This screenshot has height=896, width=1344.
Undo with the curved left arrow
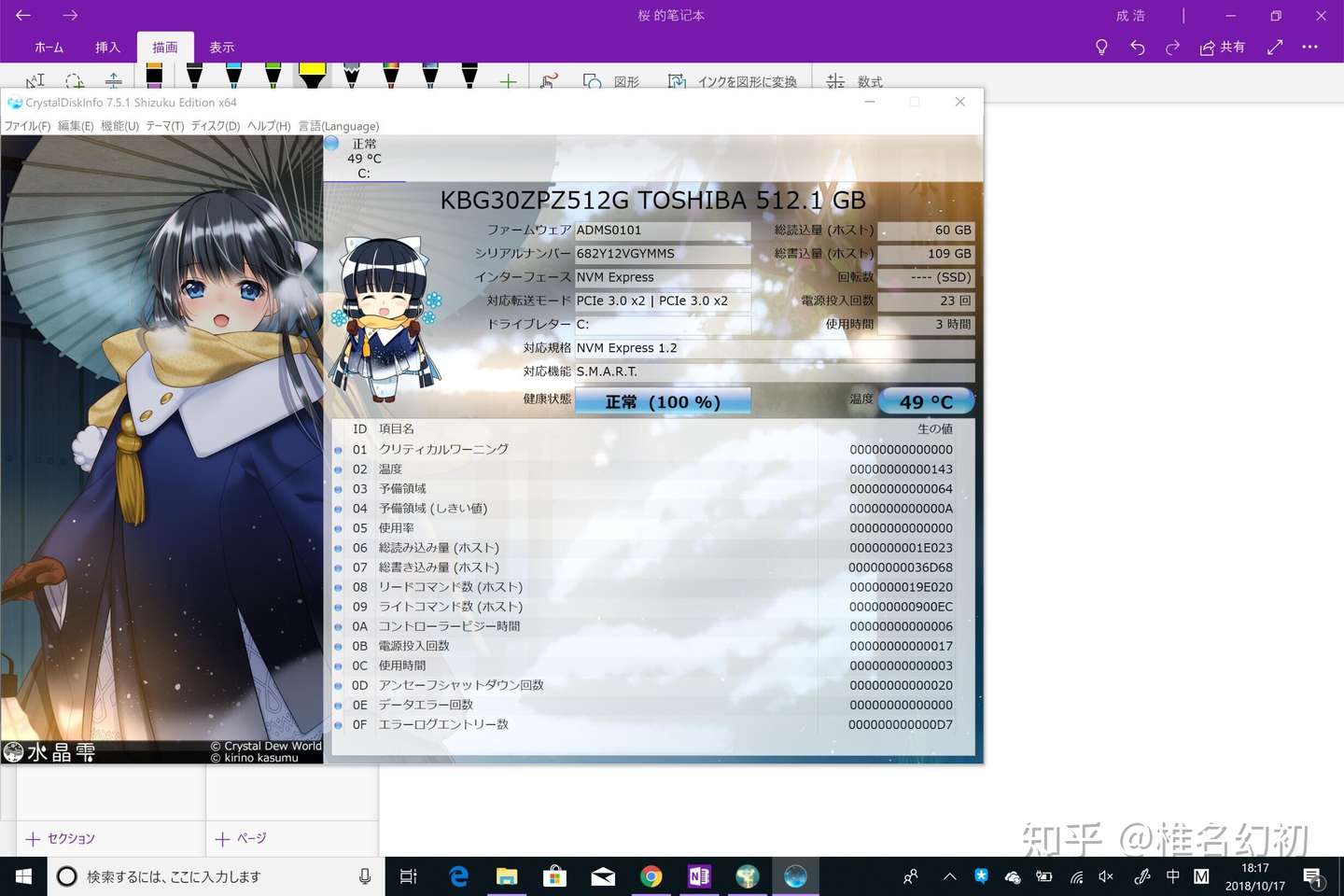point(1137,47)
